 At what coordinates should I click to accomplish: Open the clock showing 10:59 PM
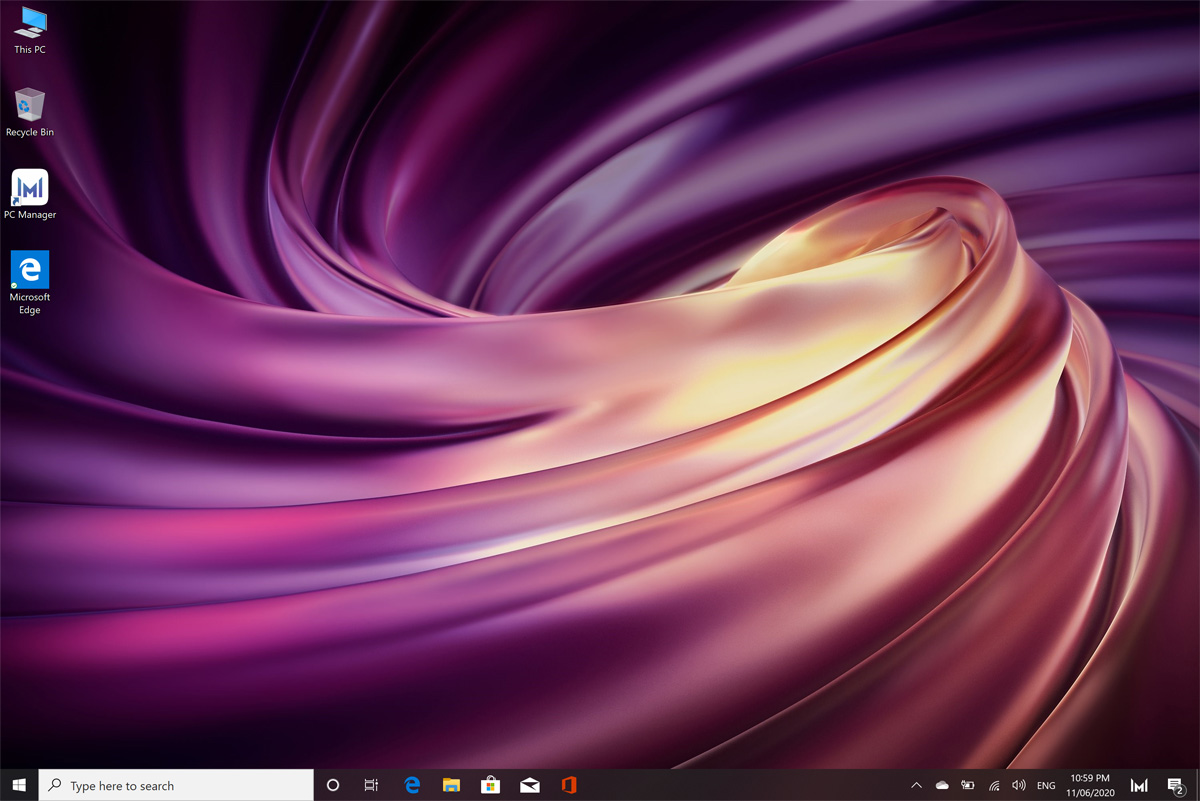[1090, 785]
